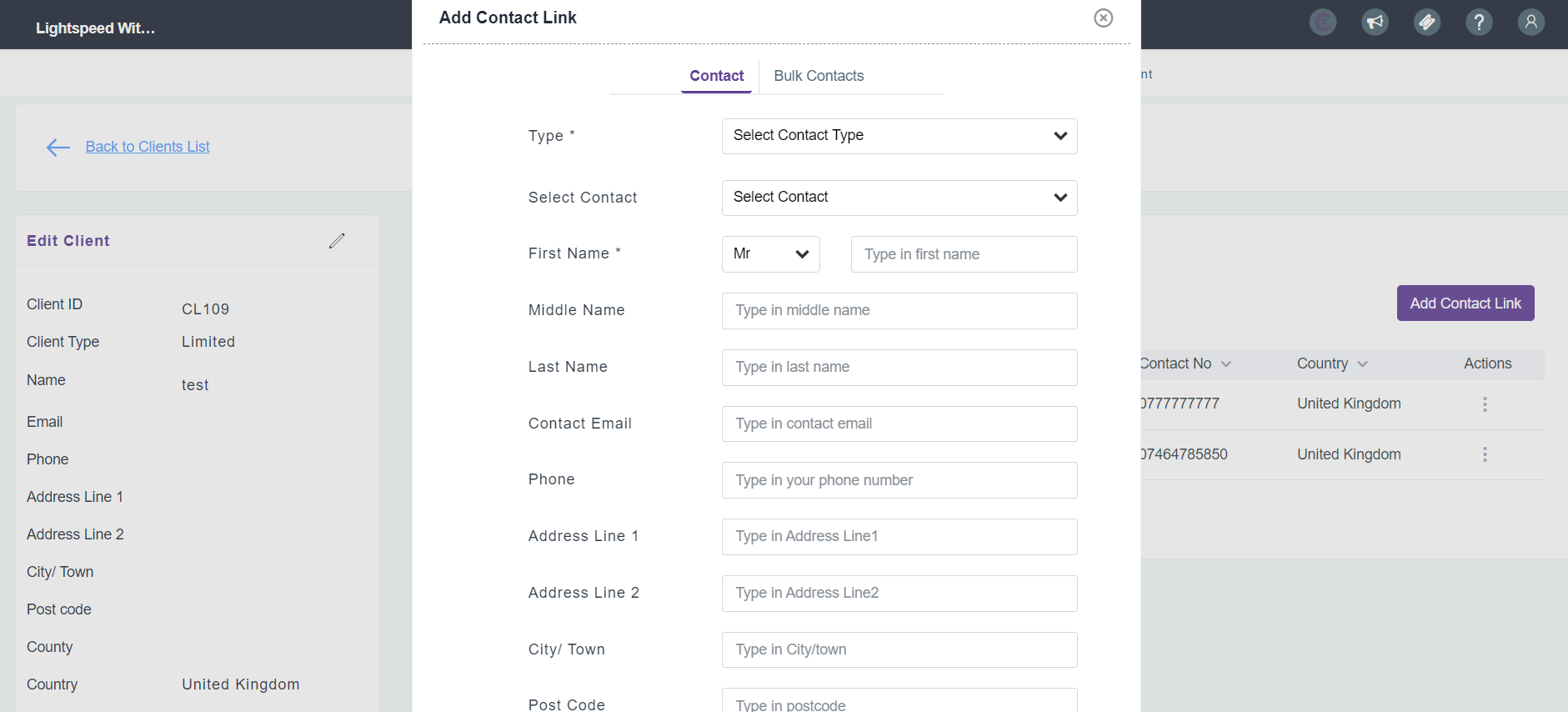Sort by the Country column chevron
The height and width of the screenshot is (712, 1568).
1363,364
